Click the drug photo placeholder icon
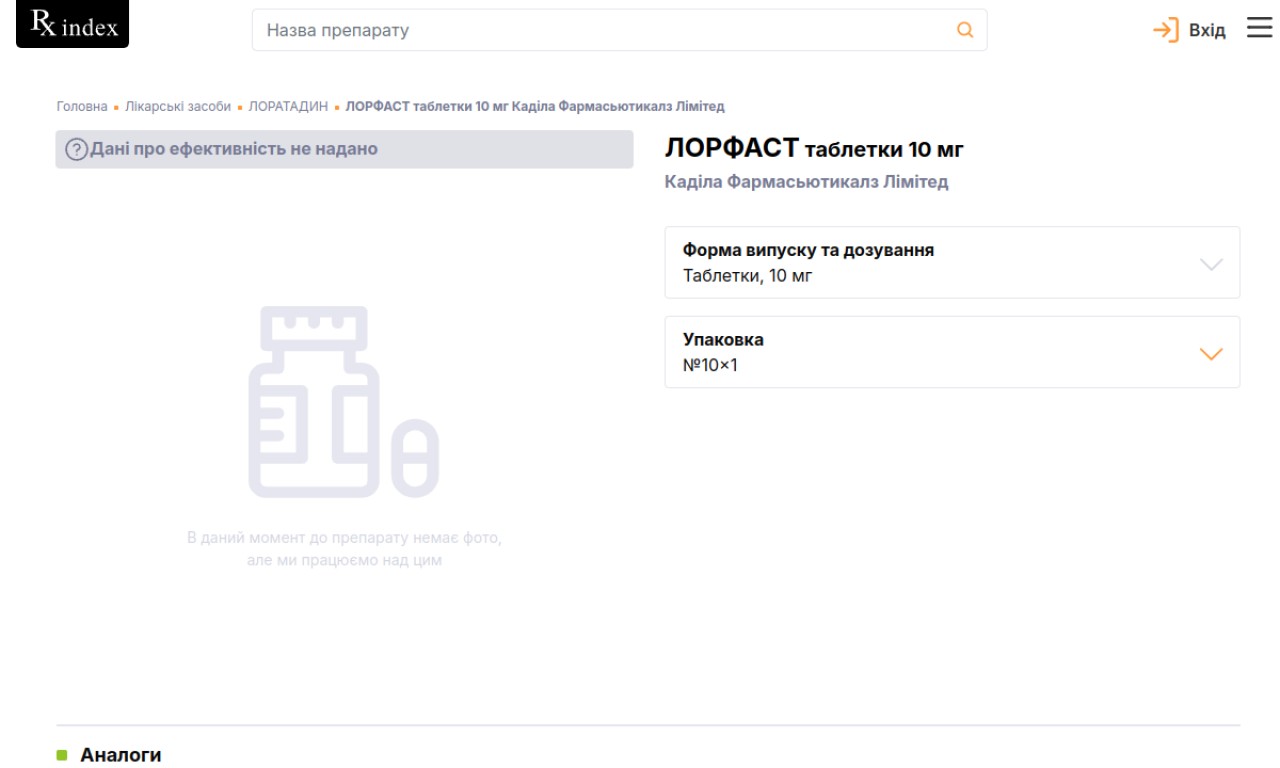Screen dimensions: 1280x768 (x=343, y=402)
